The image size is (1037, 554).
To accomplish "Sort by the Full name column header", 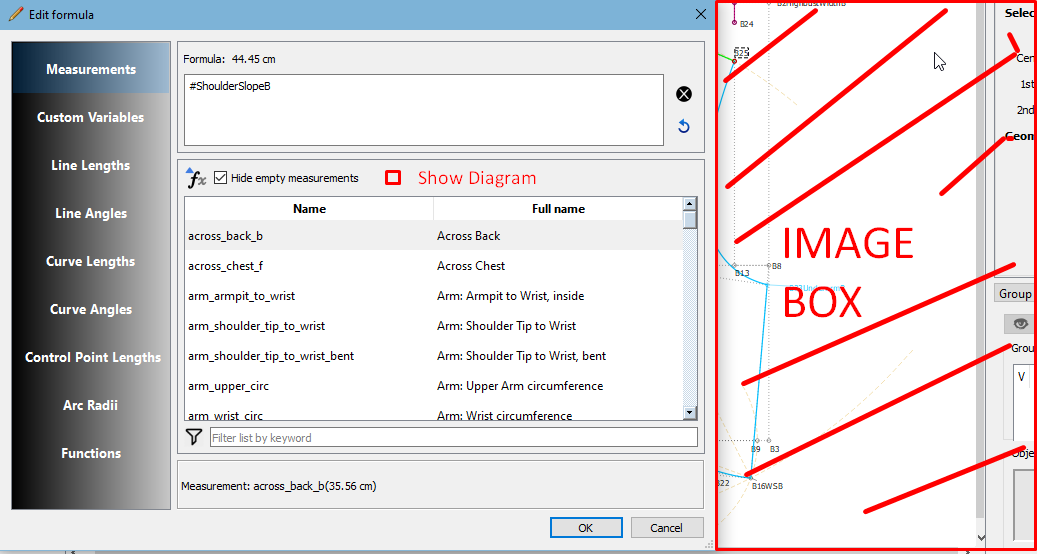I will [x=558, y=209].
